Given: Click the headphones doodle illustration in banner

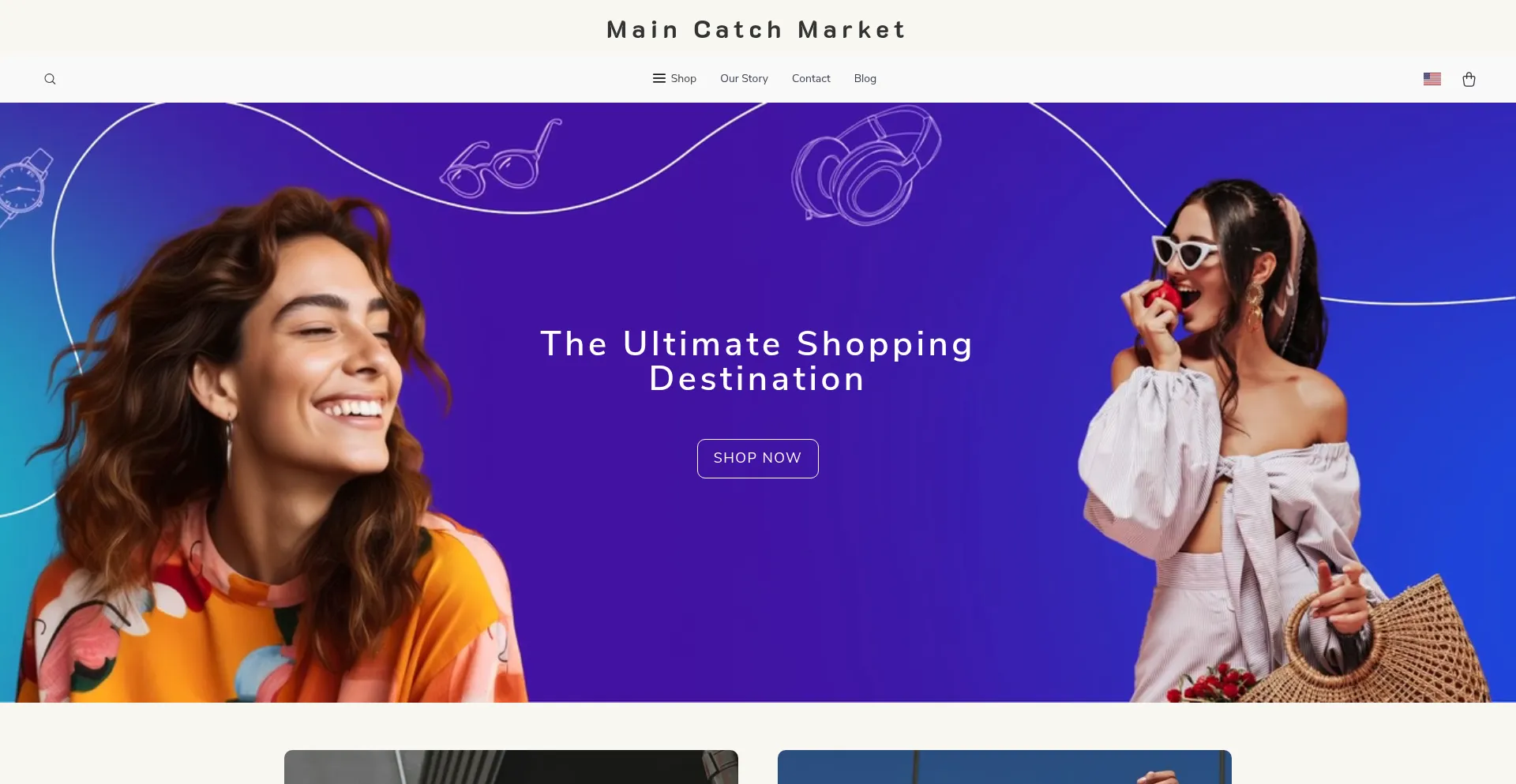Looking at the screenshot, I should tap(866, 165).
